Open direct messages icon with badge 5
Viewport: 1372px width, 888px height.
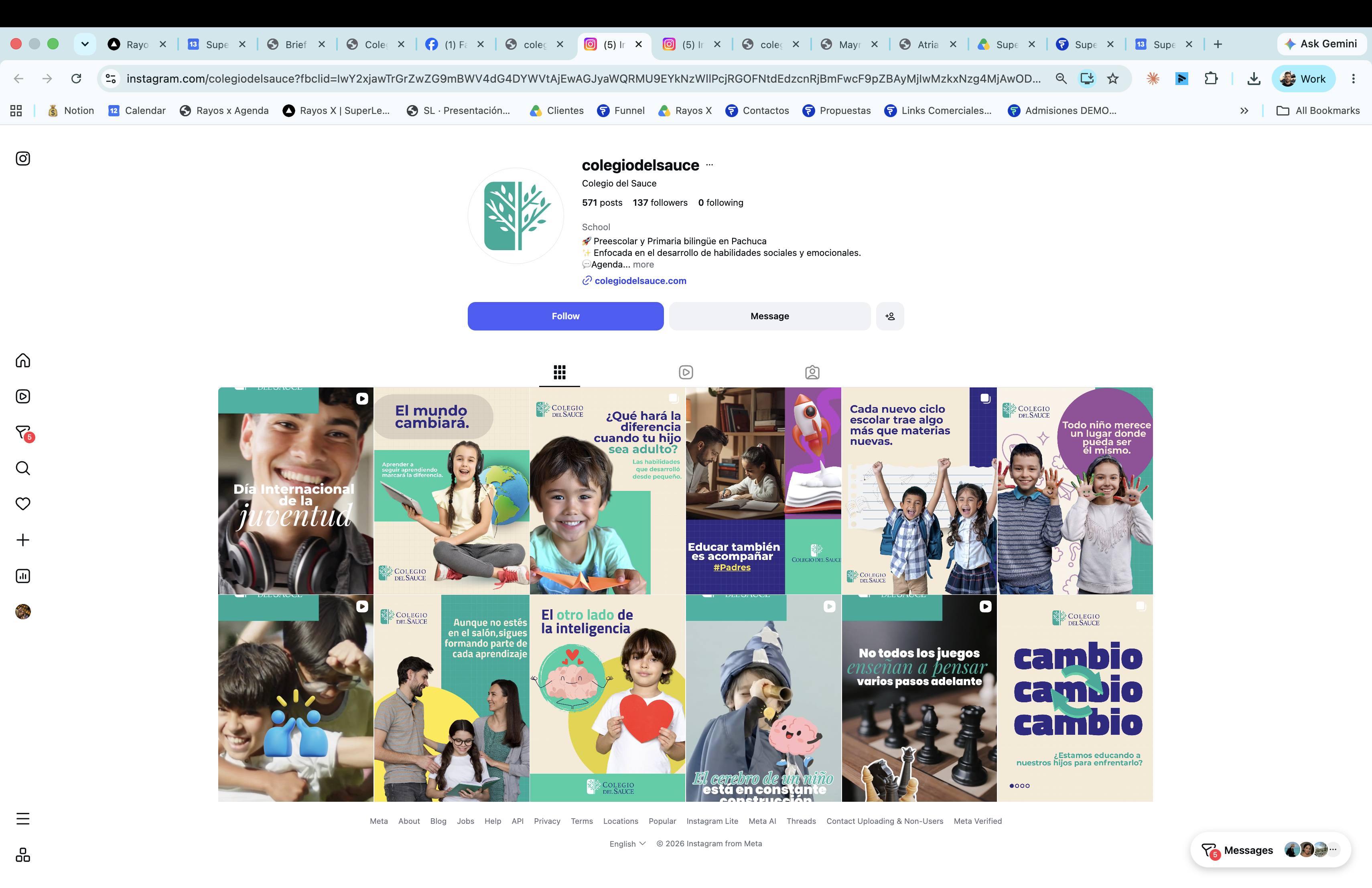pyautogui.click(x=24, y=433)
